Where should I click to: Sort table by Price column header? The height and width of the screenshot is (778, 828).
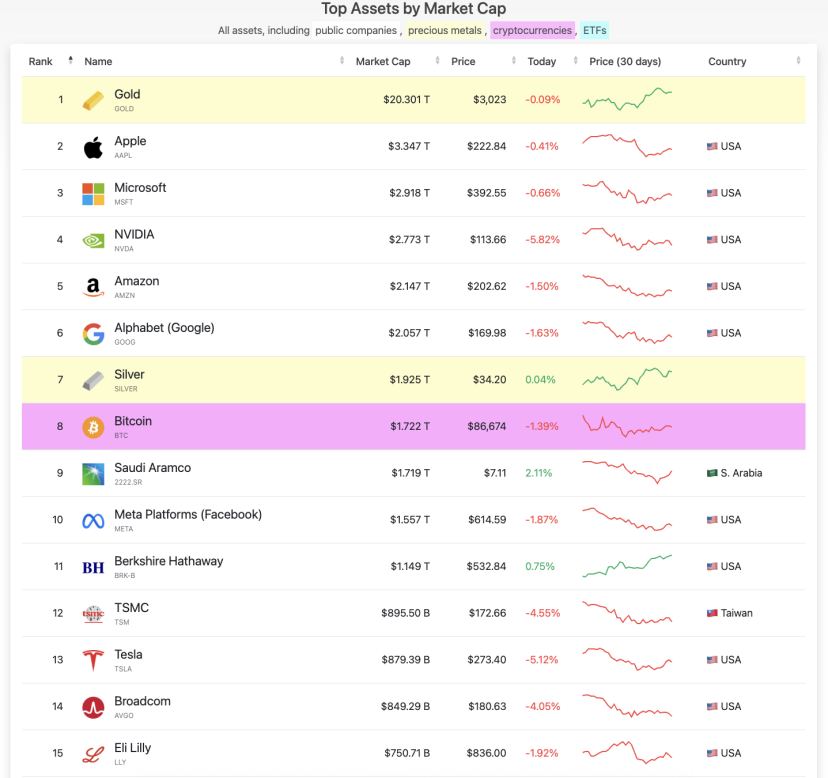pos(463,62)
